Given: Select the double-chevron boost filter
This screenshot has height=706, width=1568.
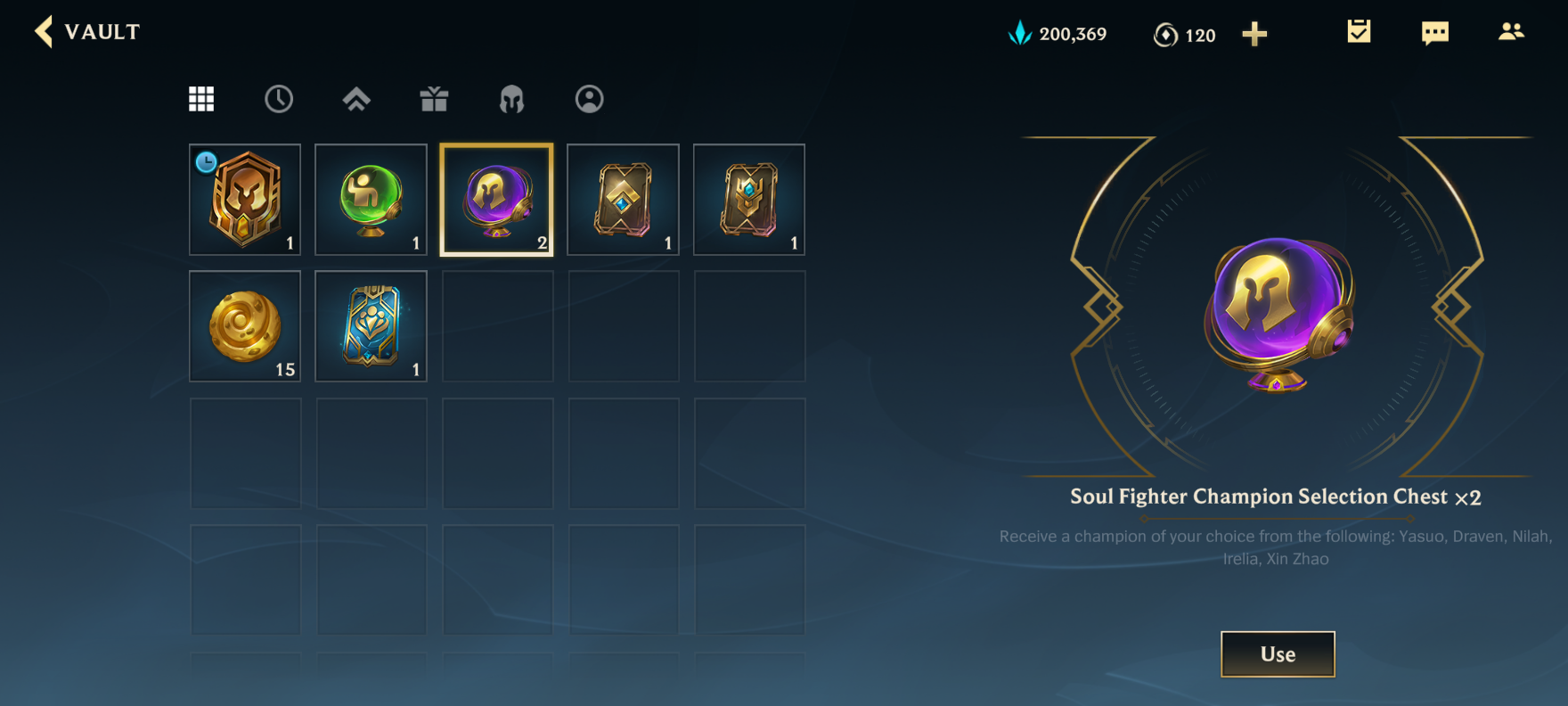Looking at the screenshot, I should [x=356, y=99].
